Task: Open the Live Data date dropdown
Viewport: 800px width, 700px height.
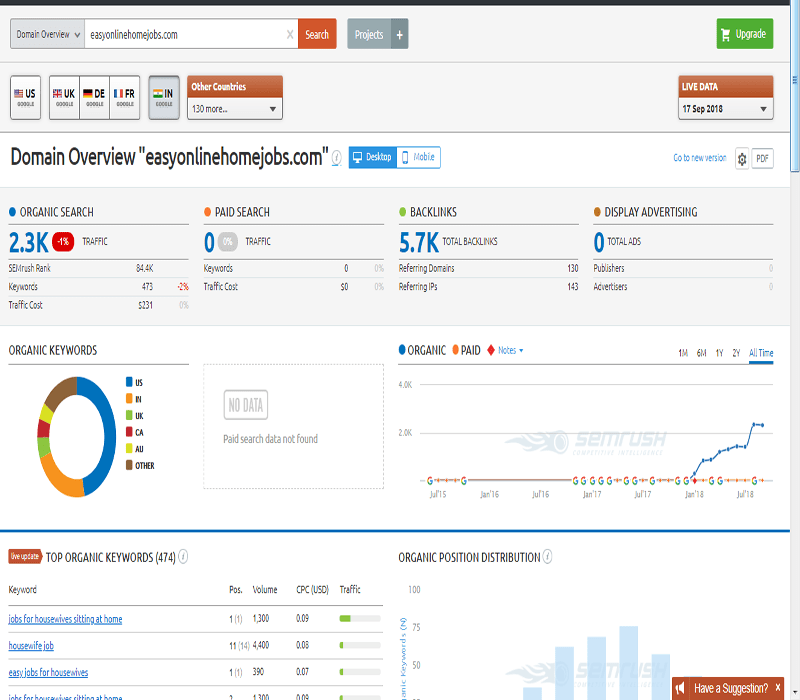Action: click(x=726, y=109)
